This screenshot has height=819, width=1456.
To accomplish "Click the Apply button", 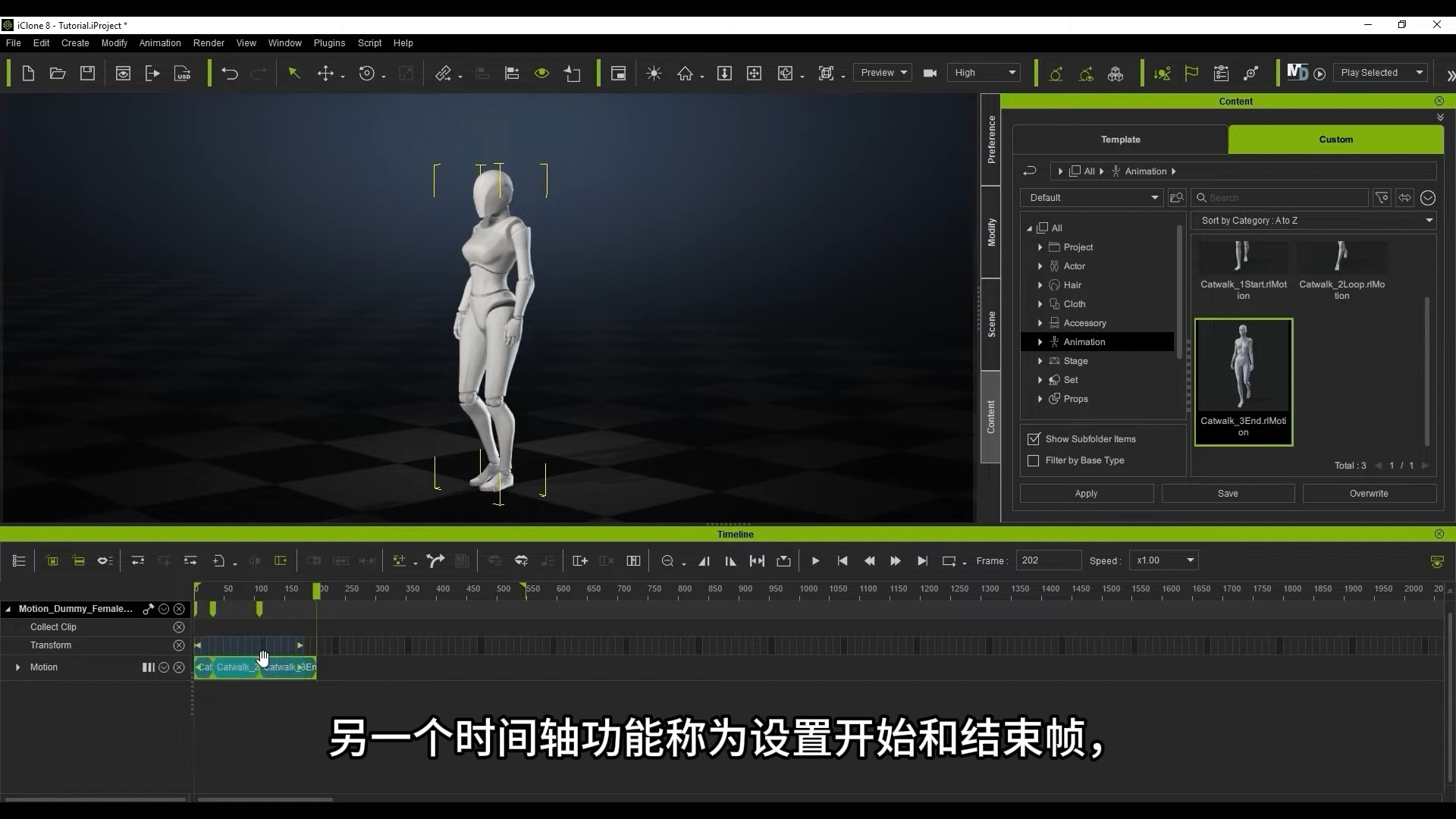I will click(x=1086, y=494).
